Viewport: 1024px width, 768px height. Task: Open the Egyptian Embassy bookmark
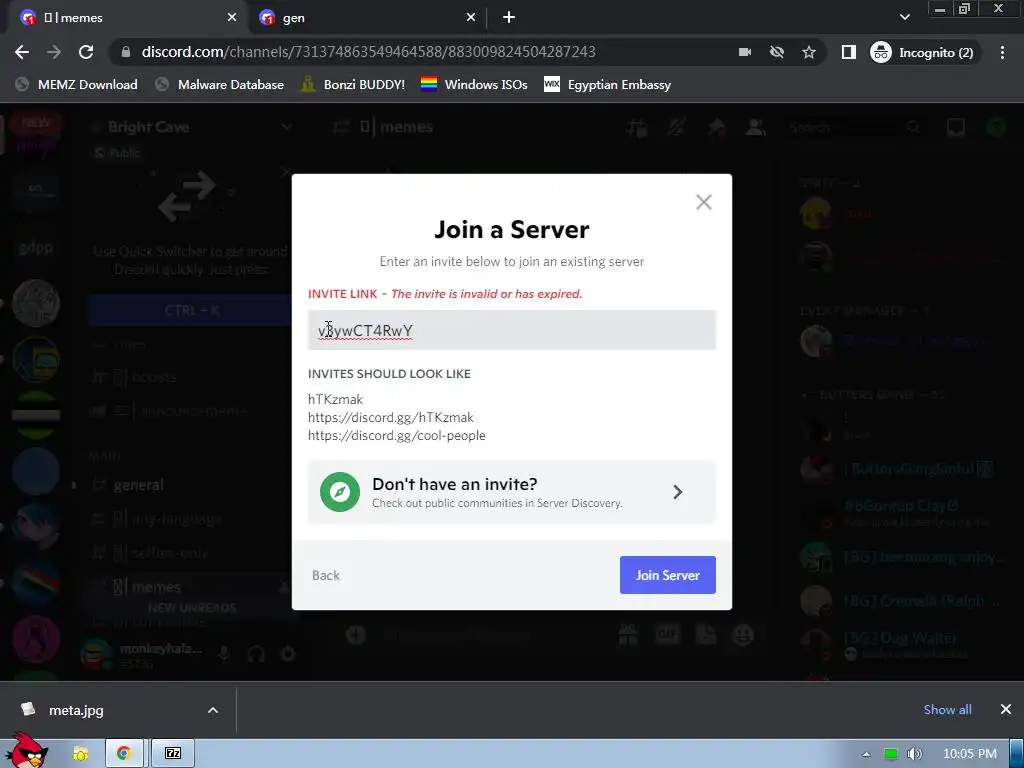607,84
